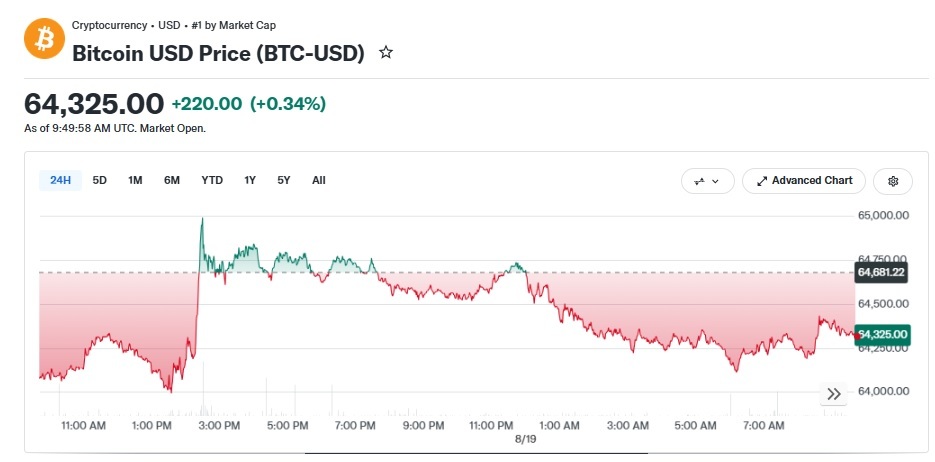Select the 5Y time range
Image resolution: width=935 pixels, height=462 pixels.
click(x=284, y=181)
